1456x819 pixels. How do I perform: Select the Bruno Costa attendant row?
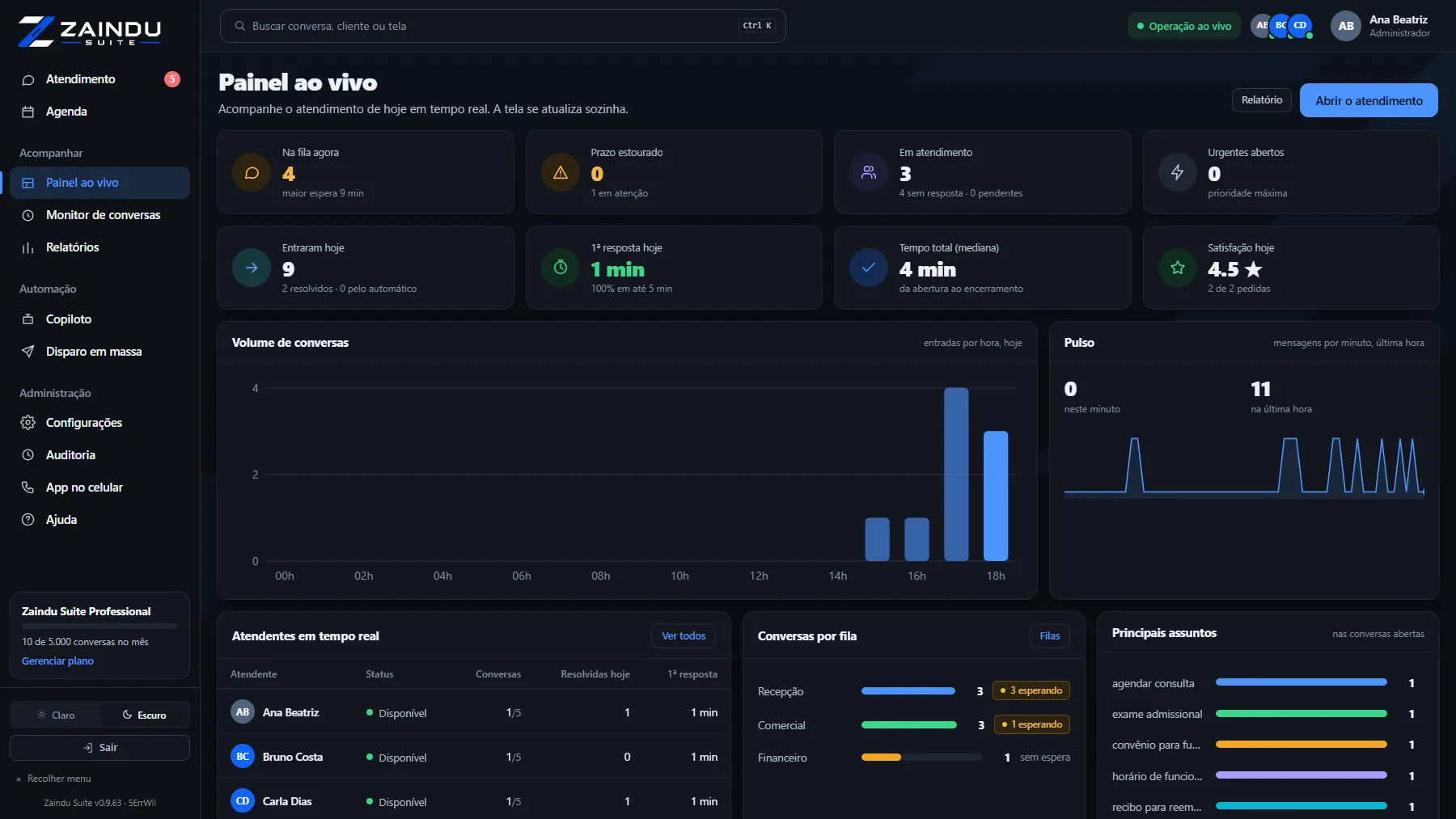point(474,757)
